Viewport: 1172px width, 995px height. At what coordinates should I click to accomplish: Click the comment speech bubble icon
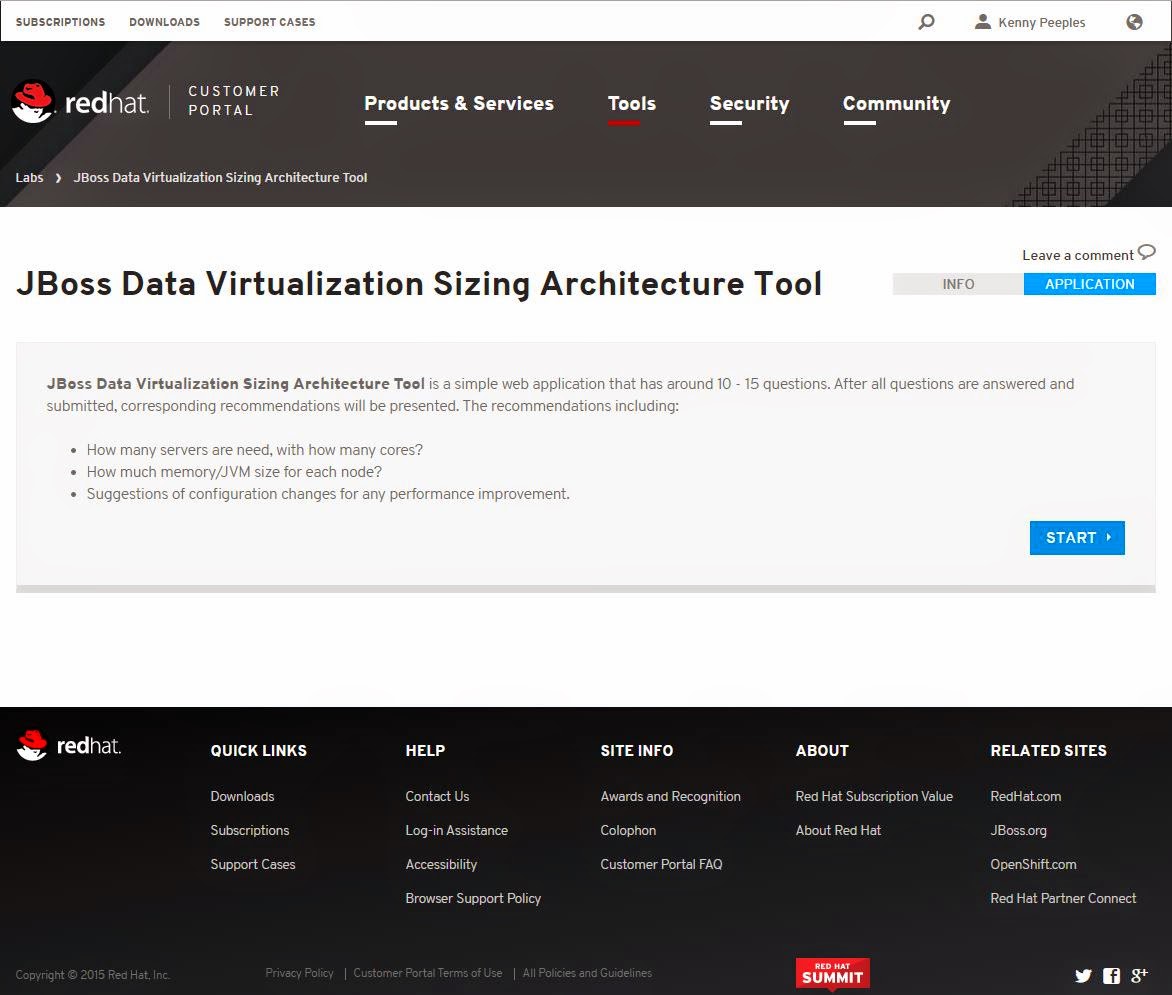tap(1147, 252)
